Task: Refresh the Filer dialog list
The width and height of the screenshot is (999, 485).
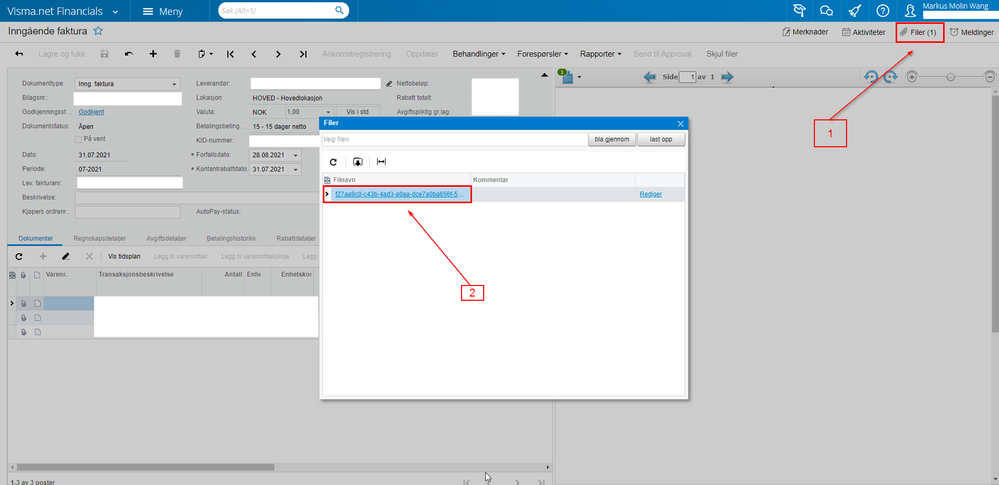Action: coord(333,162)
